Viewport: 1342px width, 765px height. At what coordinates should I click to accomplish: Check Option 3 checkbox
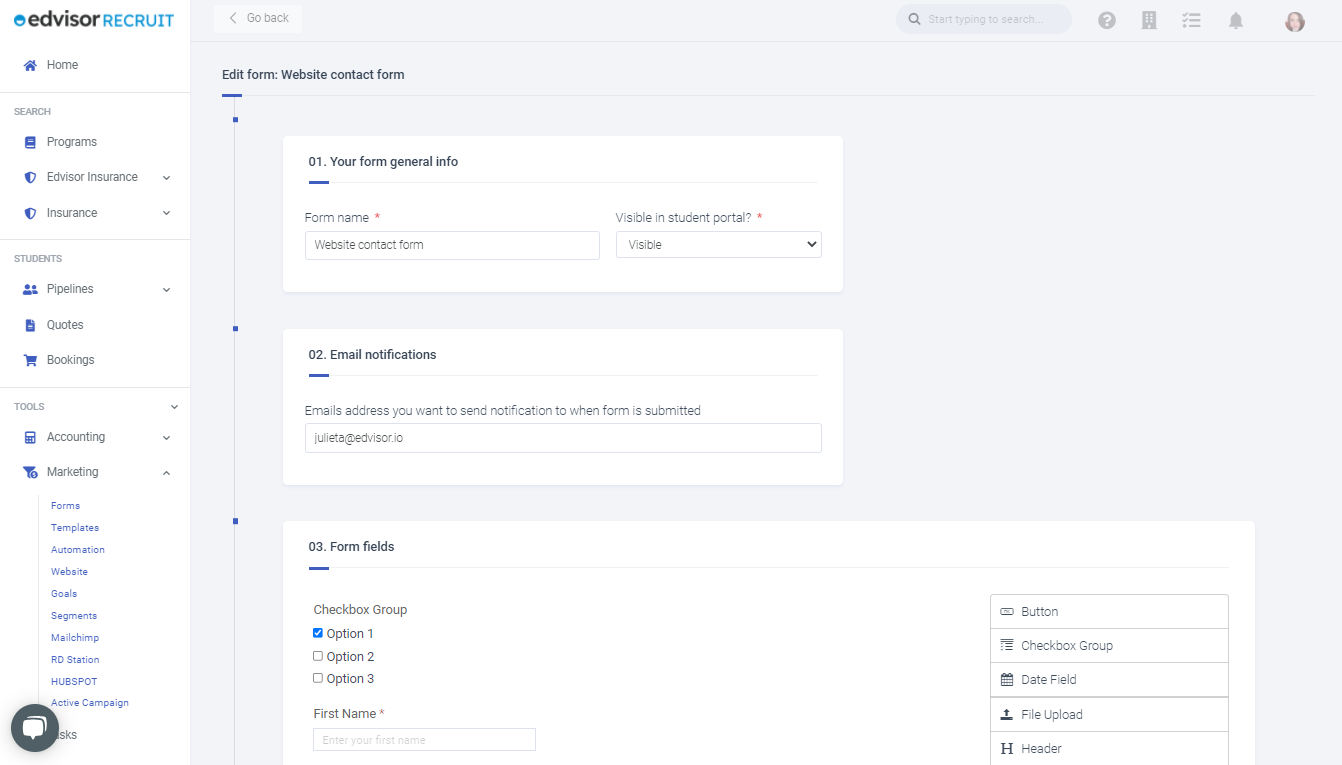click(x=318, y=678)
